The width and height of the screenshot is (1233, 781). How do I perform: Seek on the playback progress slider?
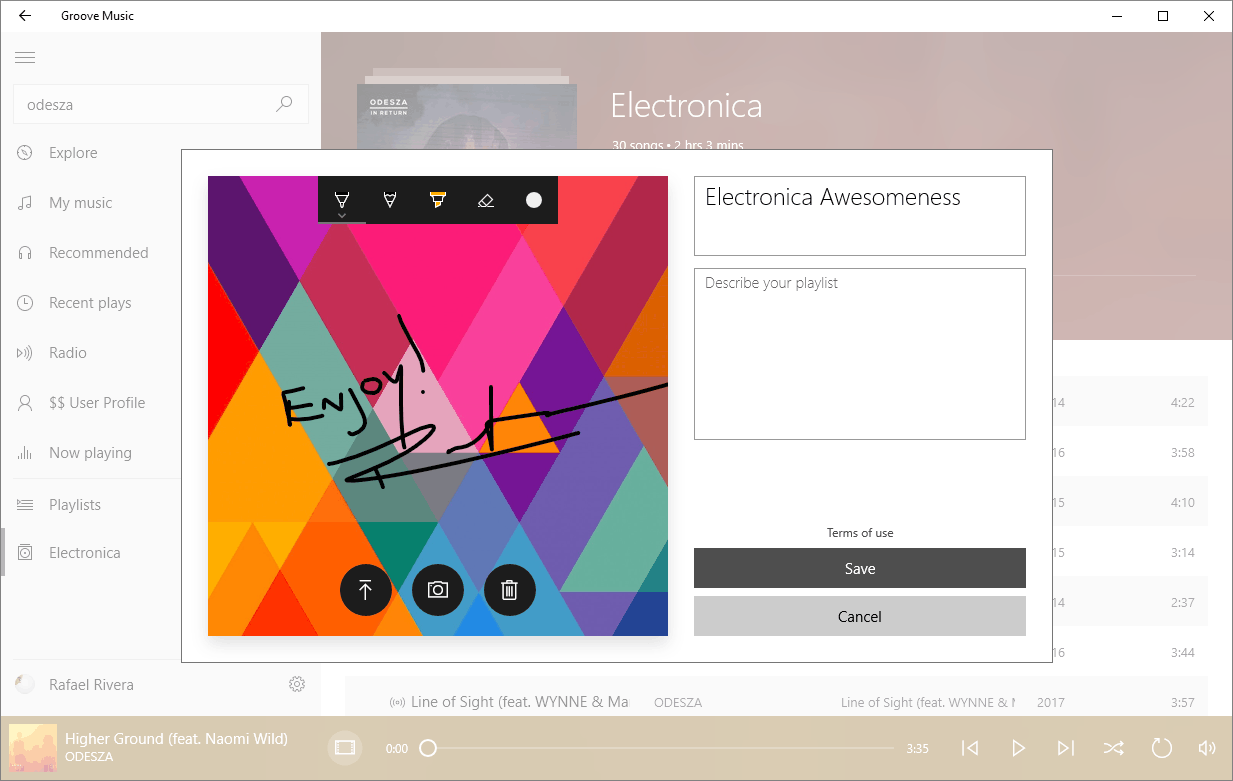point(657,748)
